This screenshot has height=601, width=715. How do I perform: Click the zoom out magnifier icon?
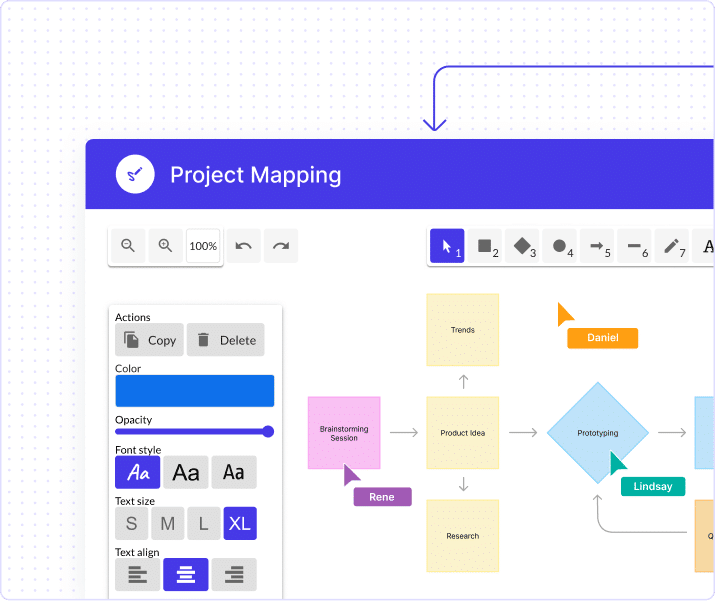tap(128, 246)
